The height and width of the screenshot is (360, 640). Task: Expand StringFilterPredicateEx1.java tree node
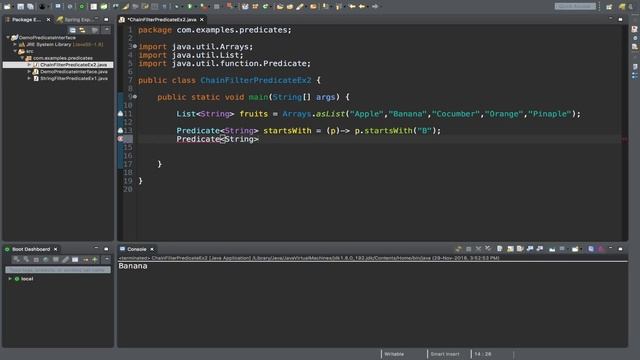pyautogui.click(x=29, y=78)
